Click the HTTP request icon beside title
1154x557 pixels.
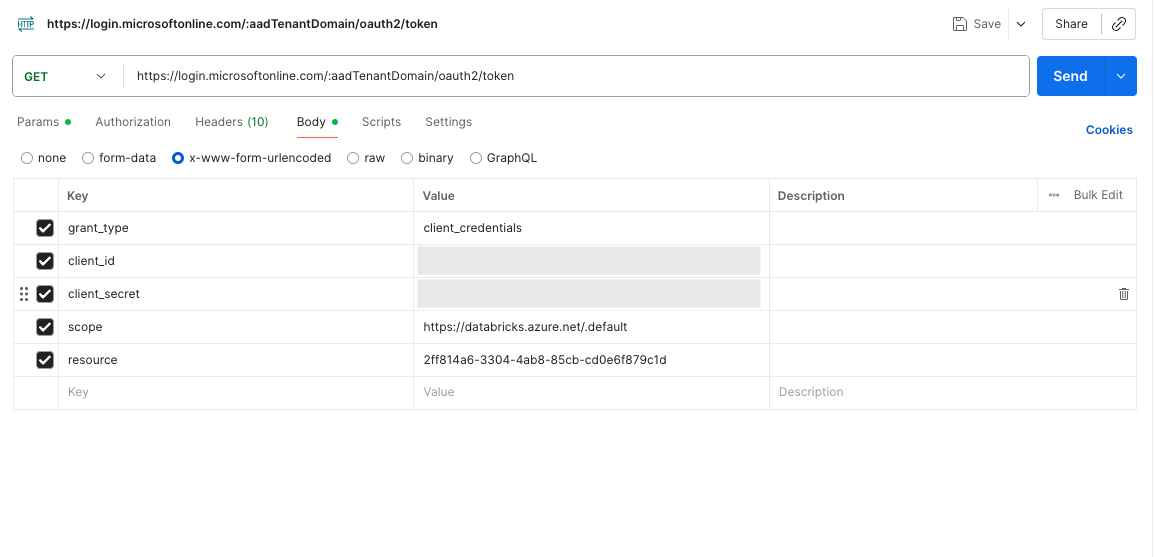[26, 23]
